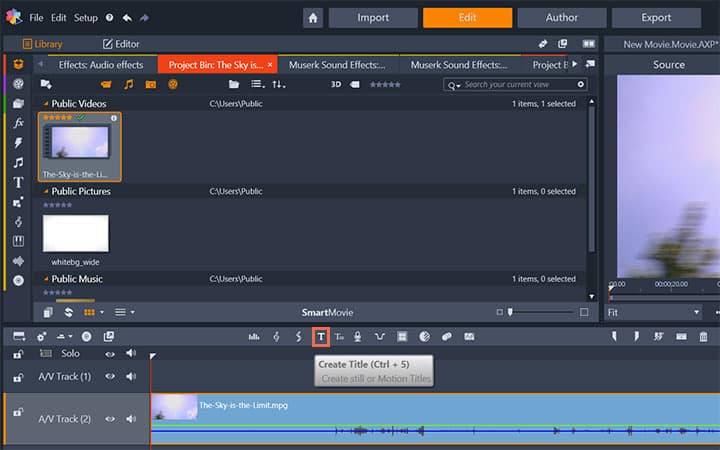The width and height of the screenshot is (720, 450).
Task: Select The-Sky-is-the-Li video thumbnail
Action: (79, 147)
